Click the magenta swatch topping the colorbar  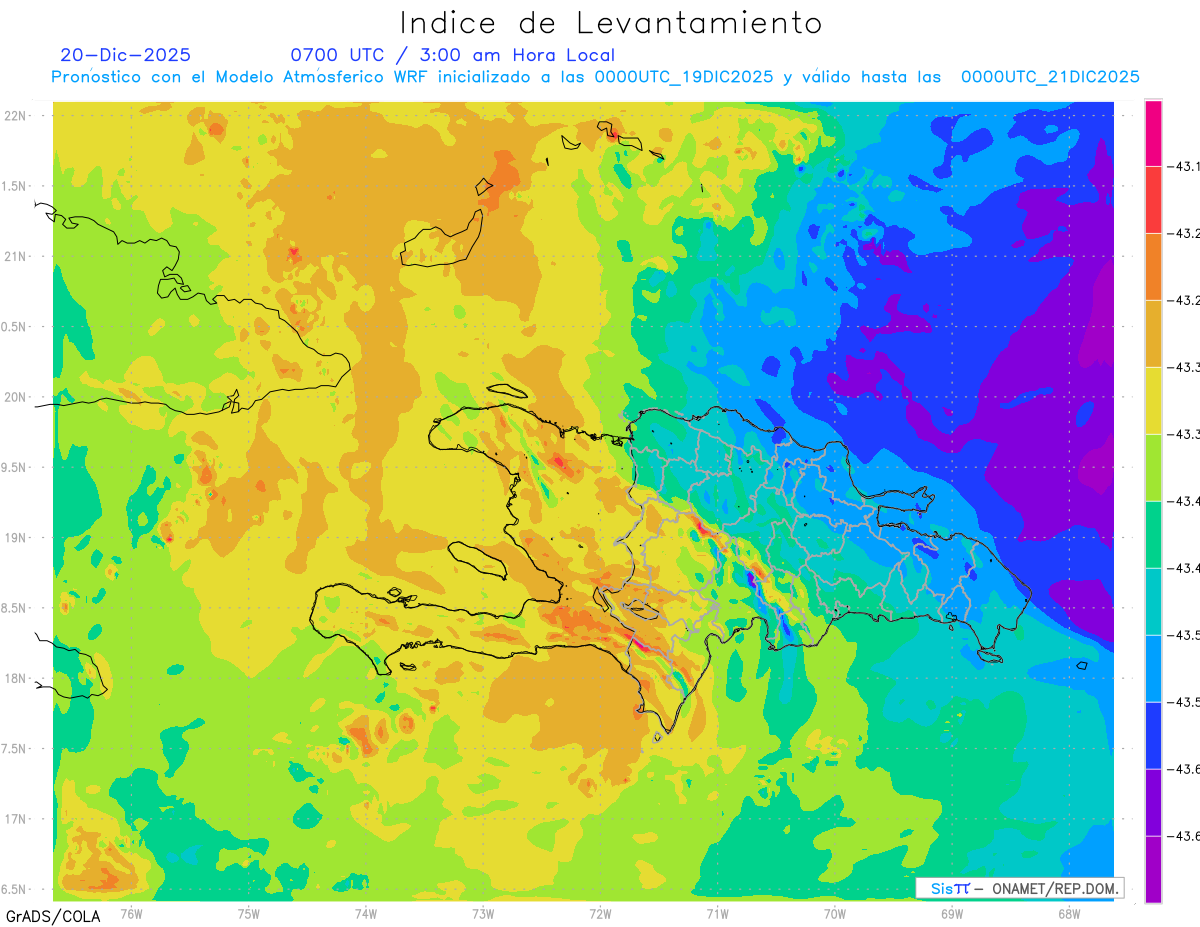tap(1153, 133)
